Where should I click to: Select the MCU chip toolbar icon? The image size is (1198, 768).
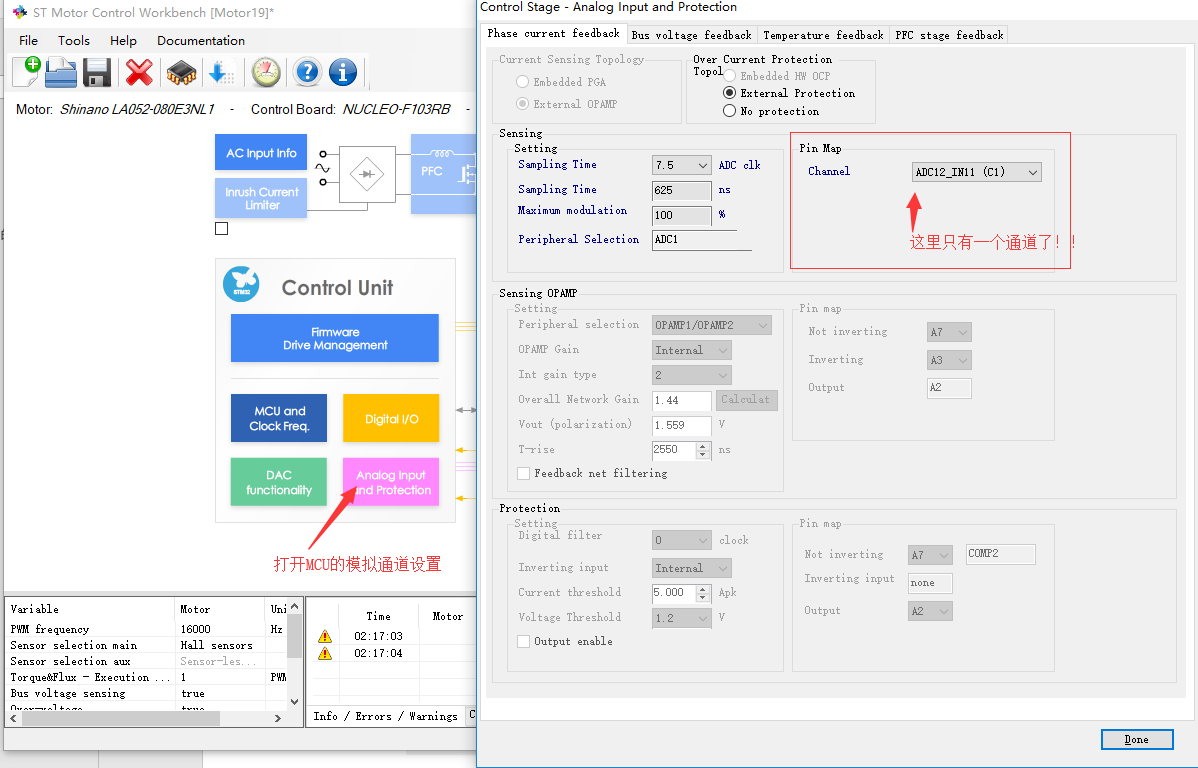pos(180,71)
